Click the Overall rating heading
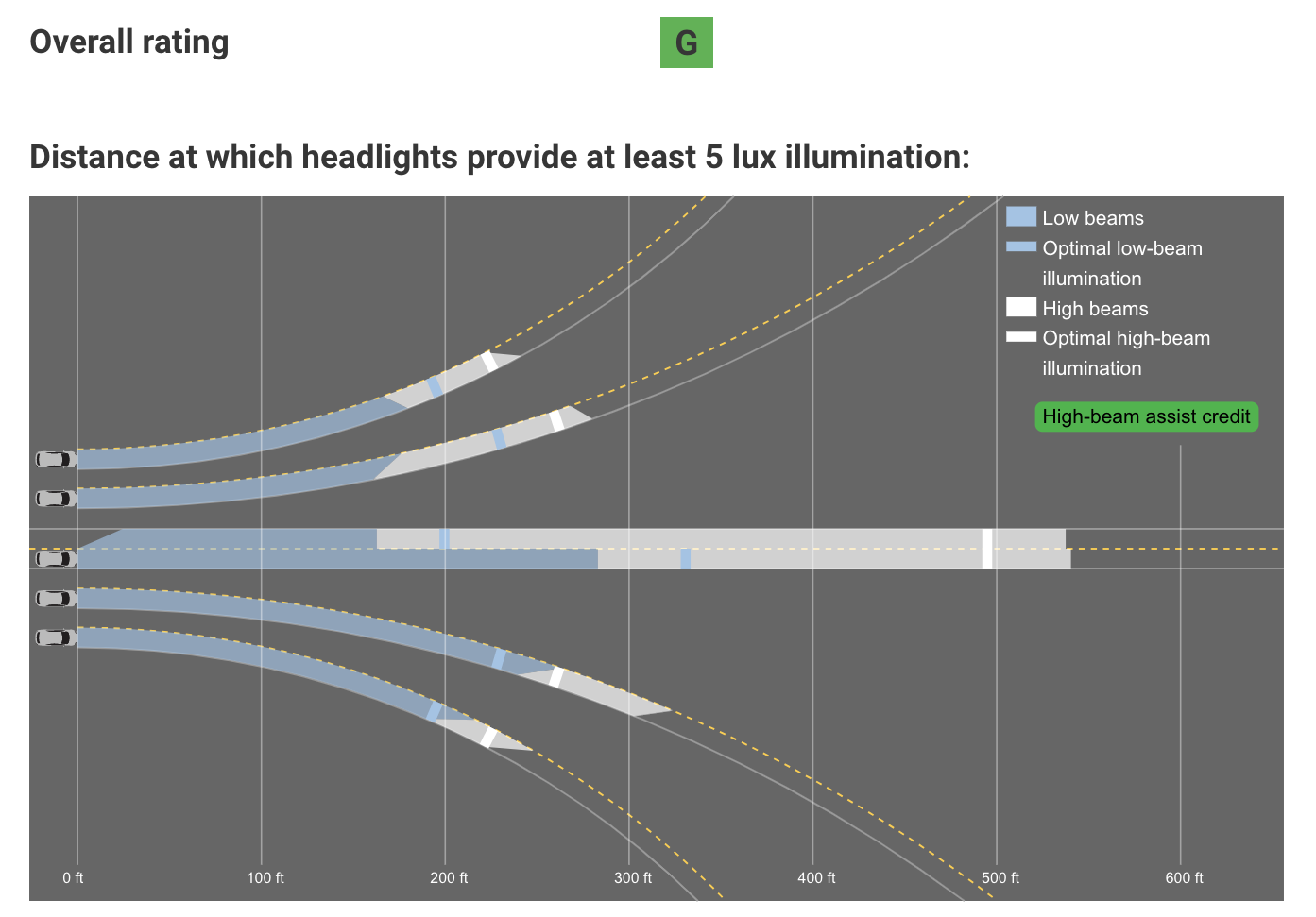This screenshot has width=1316, height=917. tap(129, 42)
